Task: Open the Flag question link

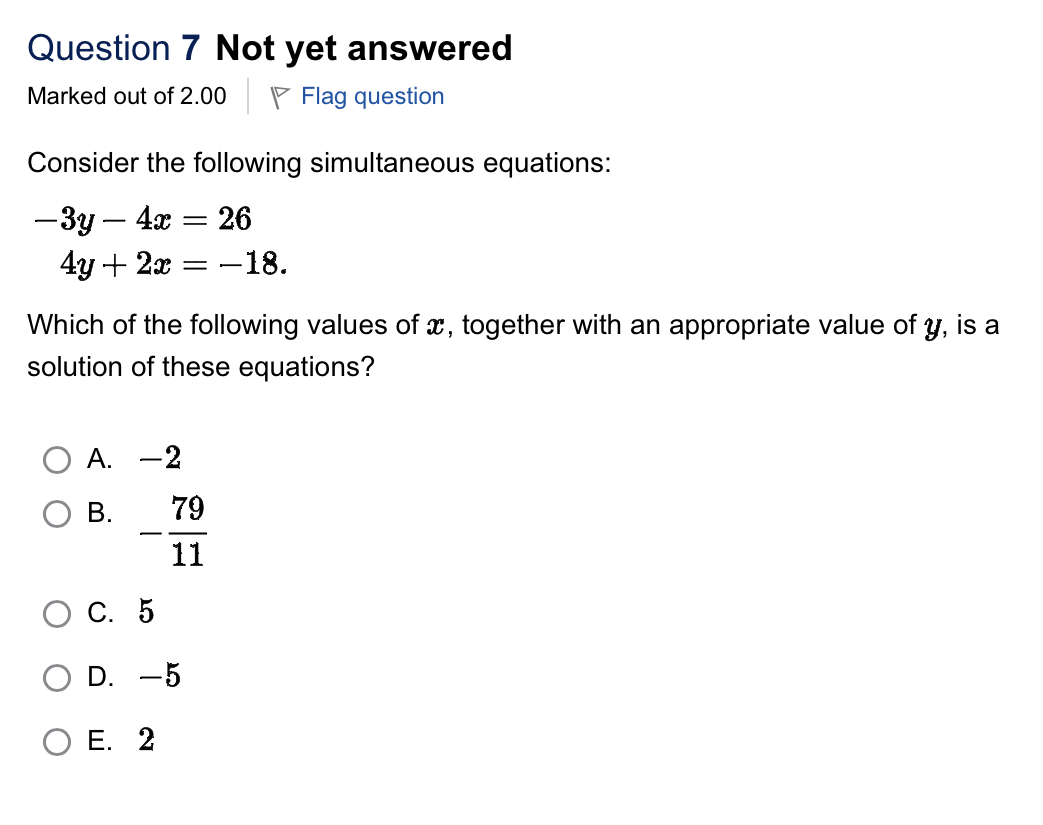Action: tap(372, 96)
